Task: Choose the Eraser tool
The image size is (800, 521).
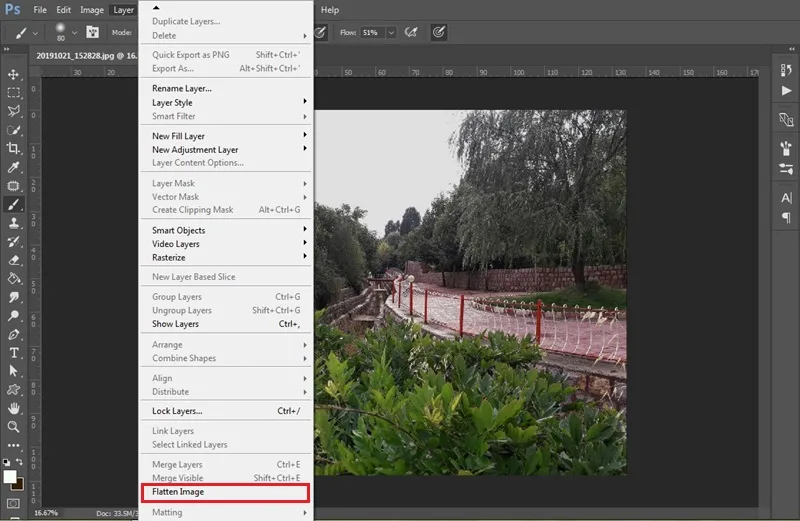Action: pos(13,260)
